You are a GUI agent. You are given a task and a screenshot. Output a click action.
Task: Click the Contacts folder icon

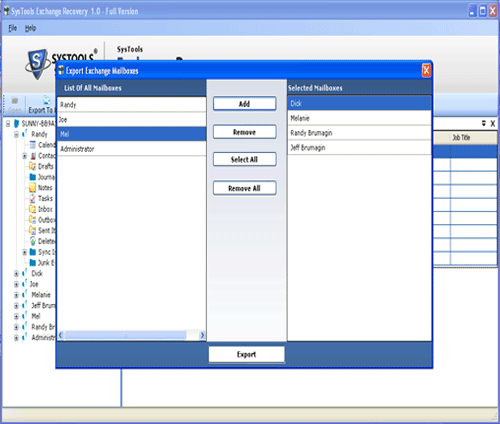click(33, 156)
